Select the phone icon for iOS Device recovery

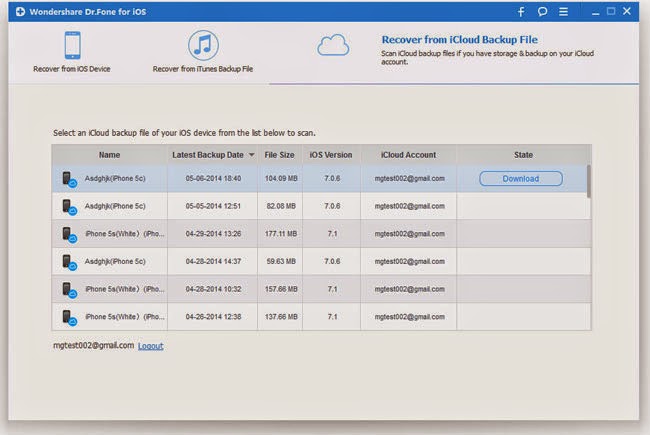click(73, 45)
